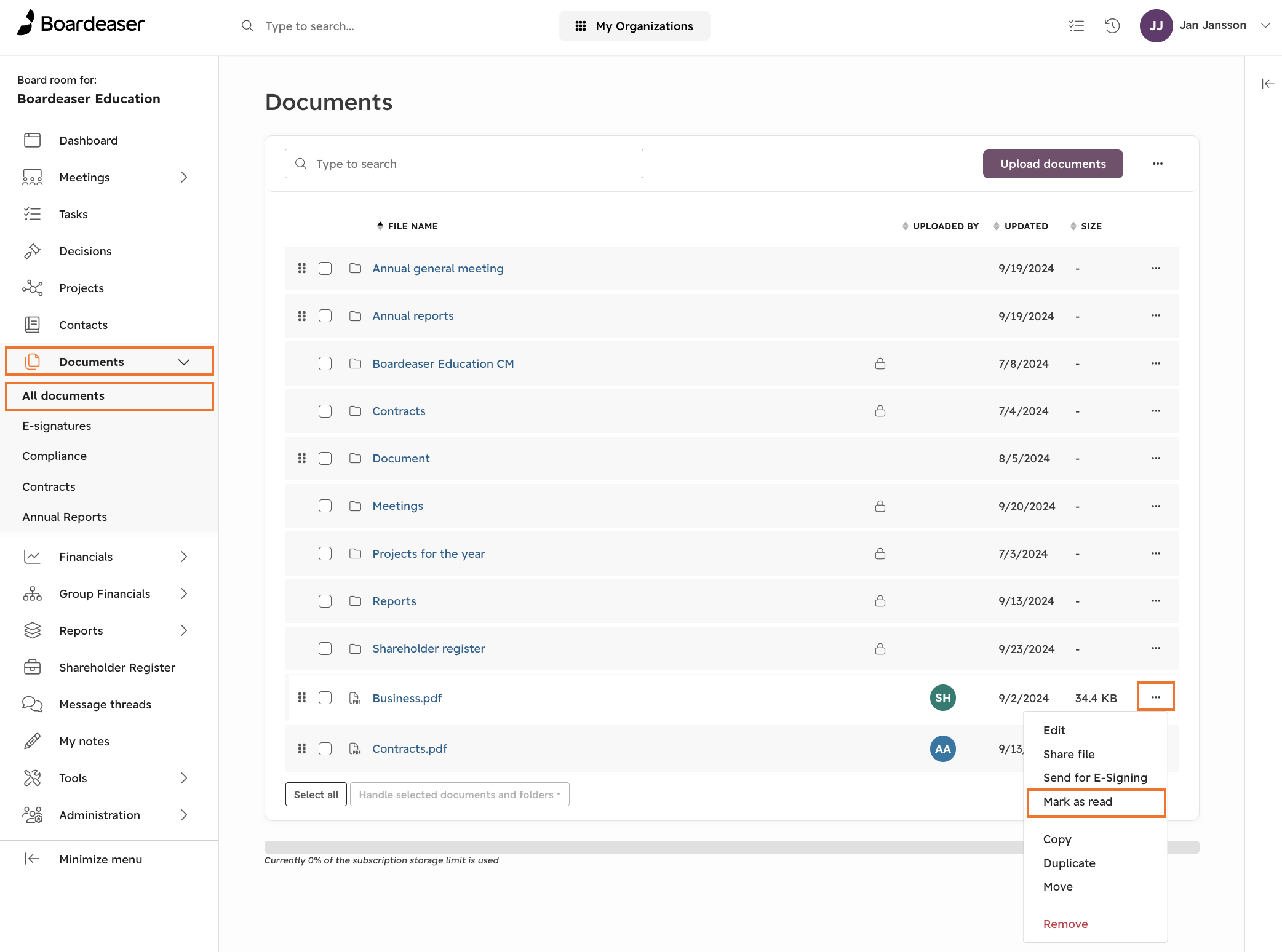This screenshot has width=1282, height=952.
Task: Click the Upload documents button
Action: [x=1053, y=164]
